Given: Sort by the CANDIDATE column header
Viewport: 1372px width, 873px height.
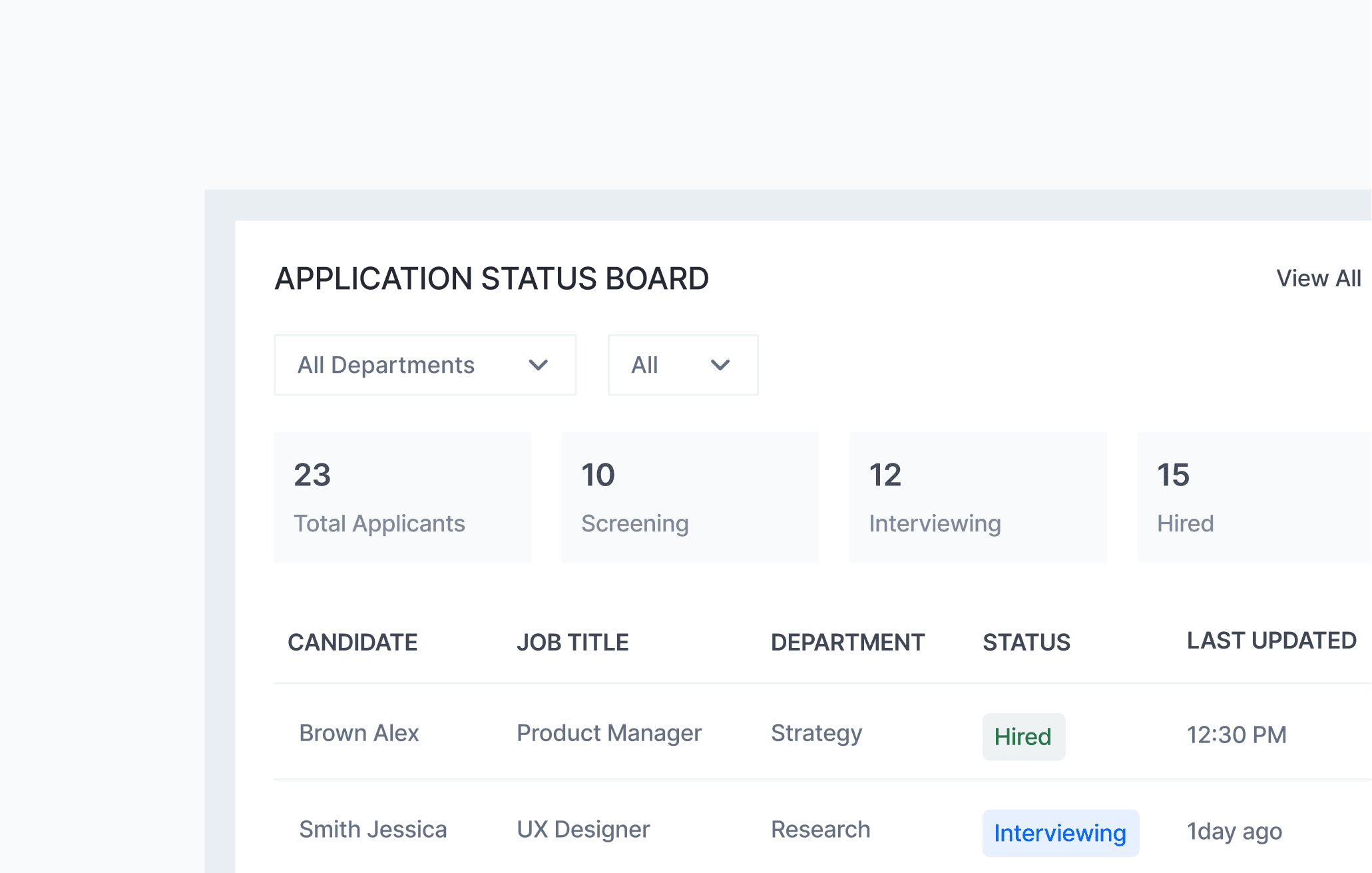Looking at the screenshot, I should point(353,642).
